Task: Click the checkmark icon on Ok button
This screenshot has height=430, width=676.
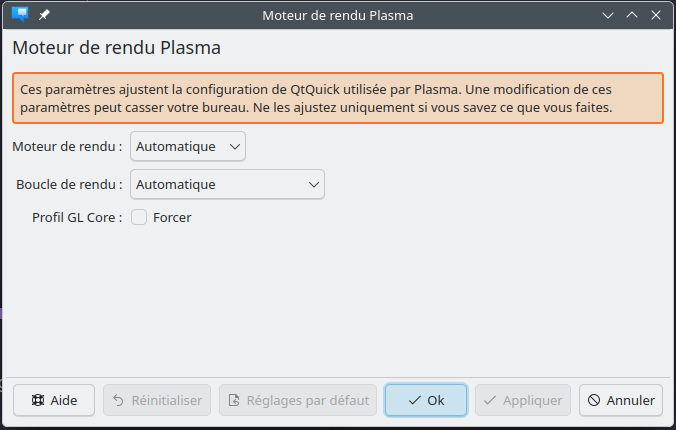Action: tap(414, 400)
